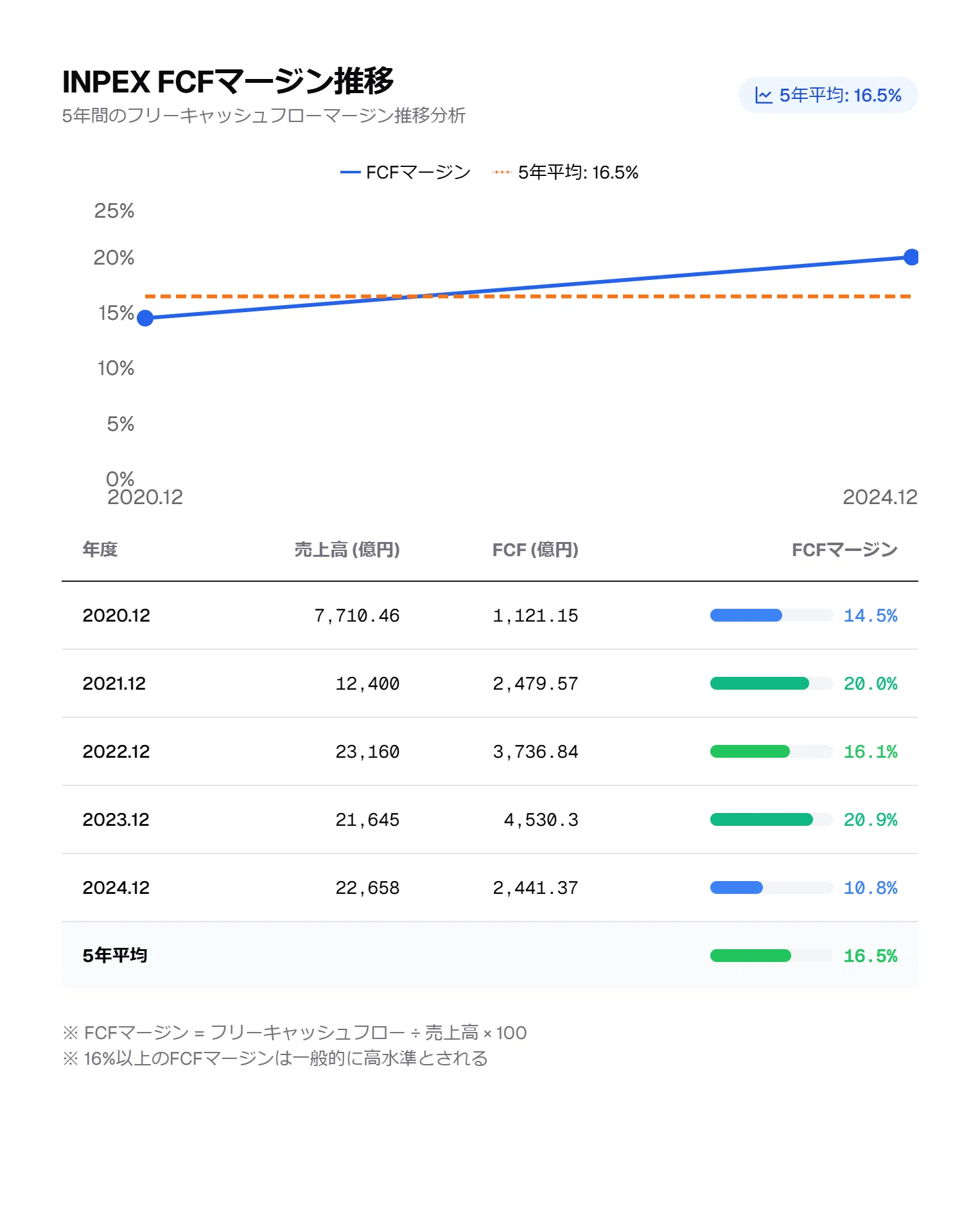This screenshot has height=1215, width=980.
Task: Click the 25% y-axis label
Action: 114,211
